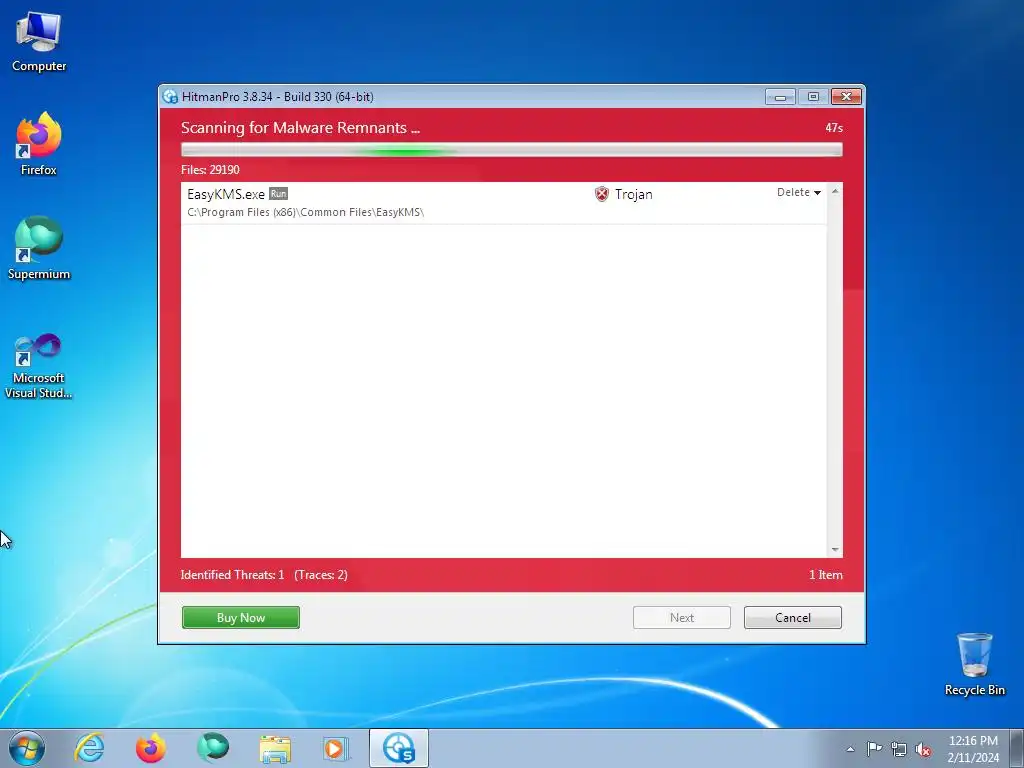Open Internet Explorer from the taskbar
Screen dimensions: 1024x768
pos(89,748)
